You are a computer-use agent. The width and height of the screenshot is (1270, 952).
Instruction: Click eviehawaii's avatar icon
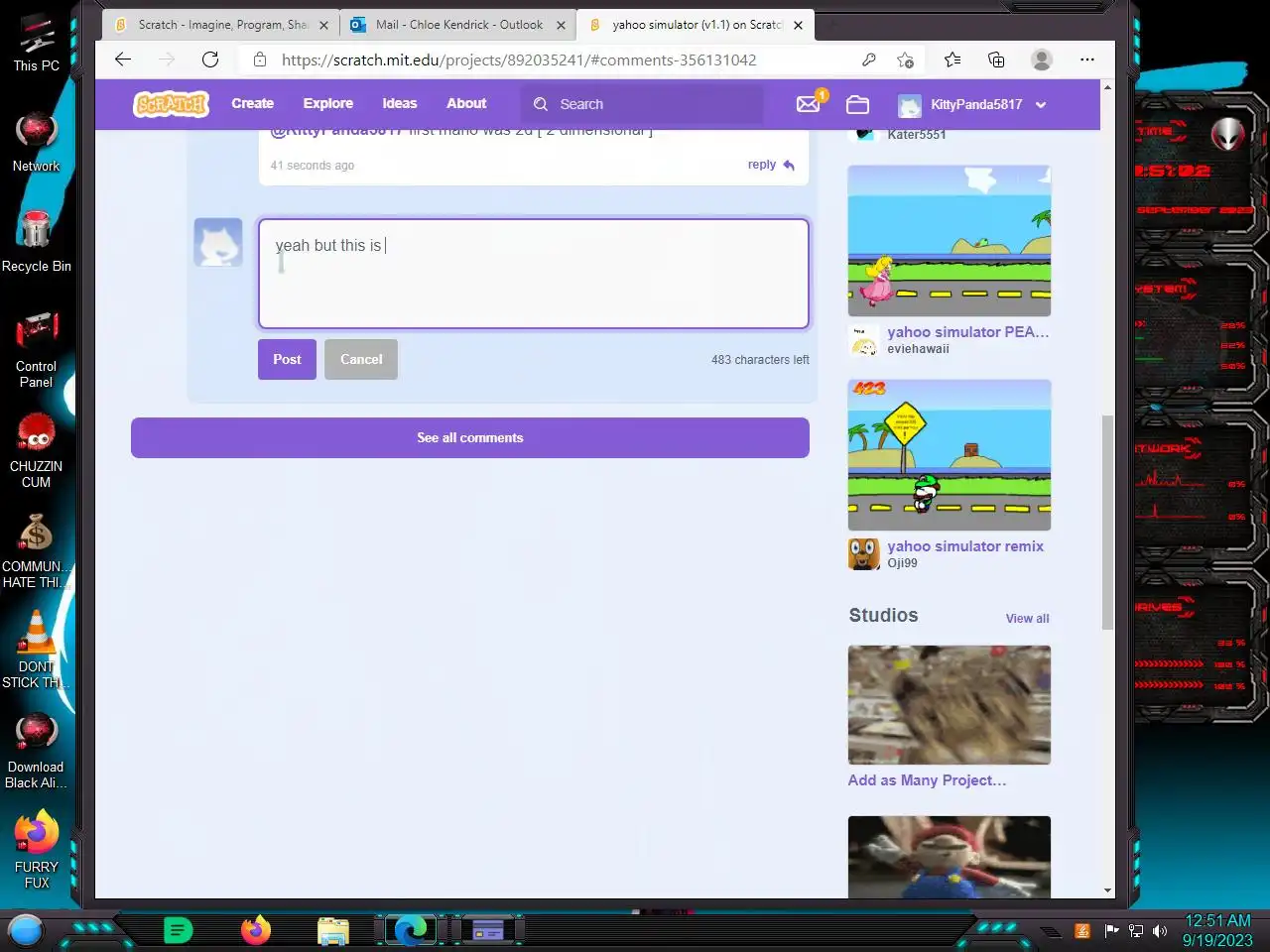click(864, 340)
